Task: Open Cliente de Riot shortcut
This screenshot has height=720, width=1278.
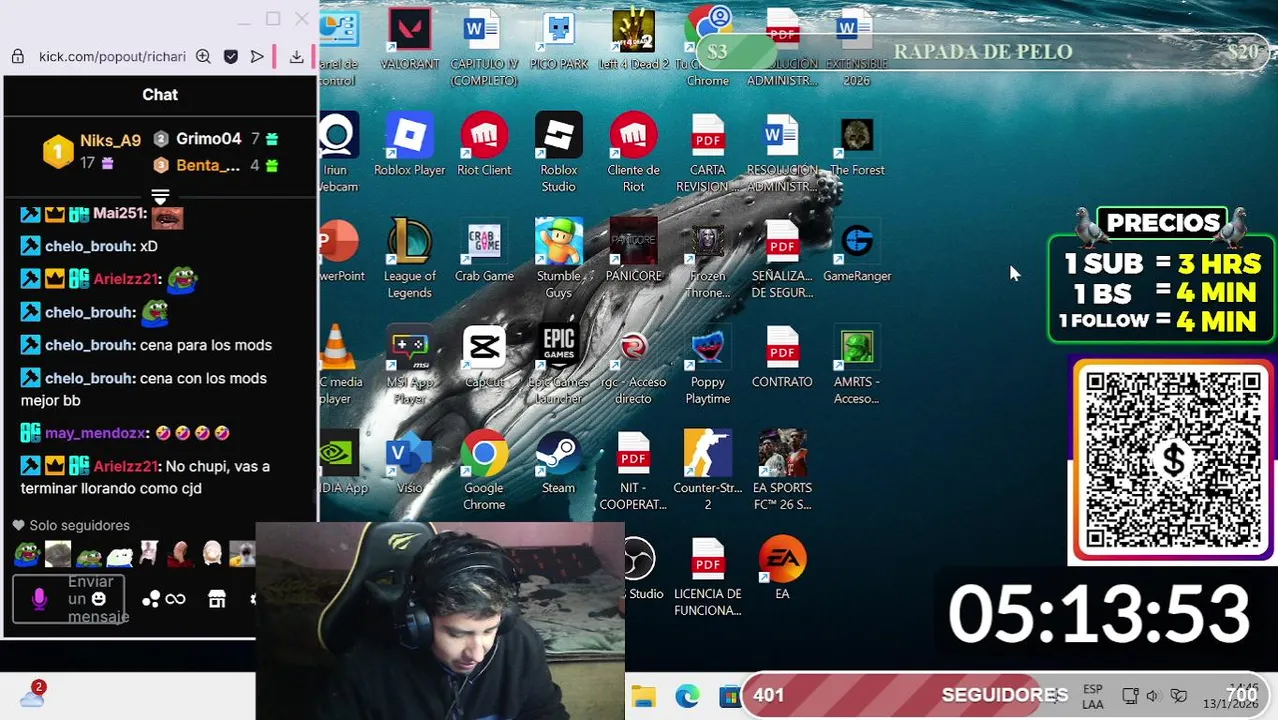Action: click(x=633, y=154)
